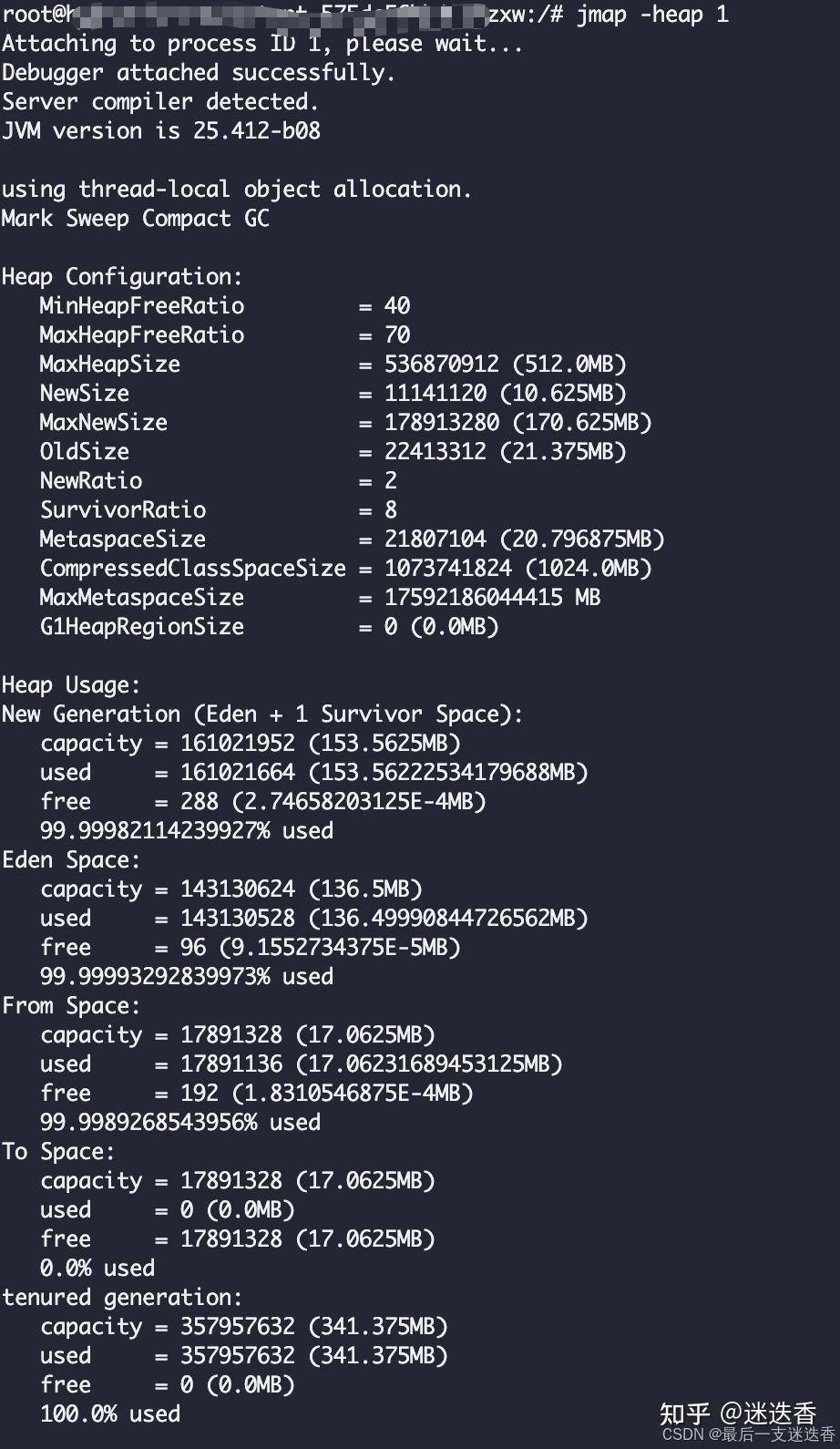The height and width of the screenshot is (1449, 840).
Task: Click the 知乎 @迷迭香 watermark
Action: pyautogui.click(x=738, y=1413)
